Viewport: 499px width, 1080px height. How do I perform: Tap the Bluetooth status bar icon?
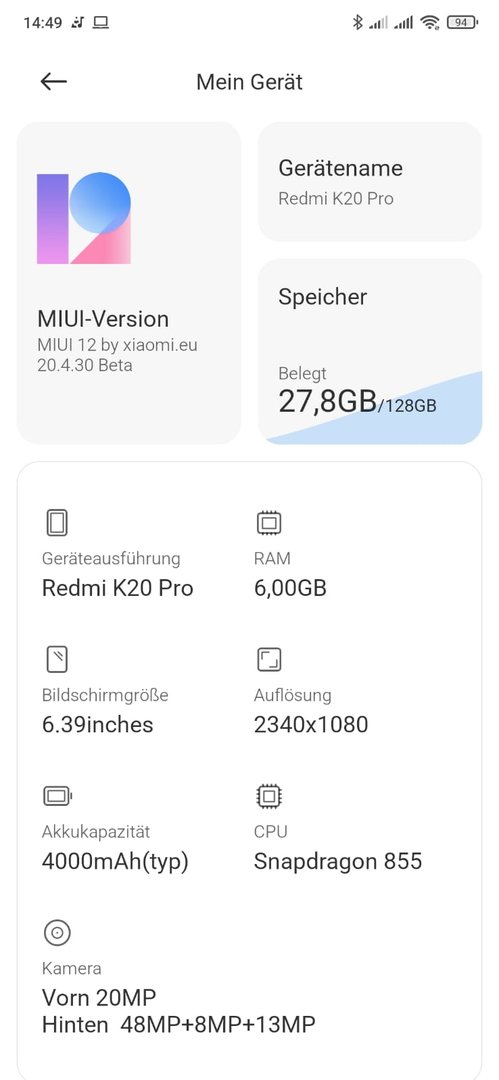pos(357,23)
